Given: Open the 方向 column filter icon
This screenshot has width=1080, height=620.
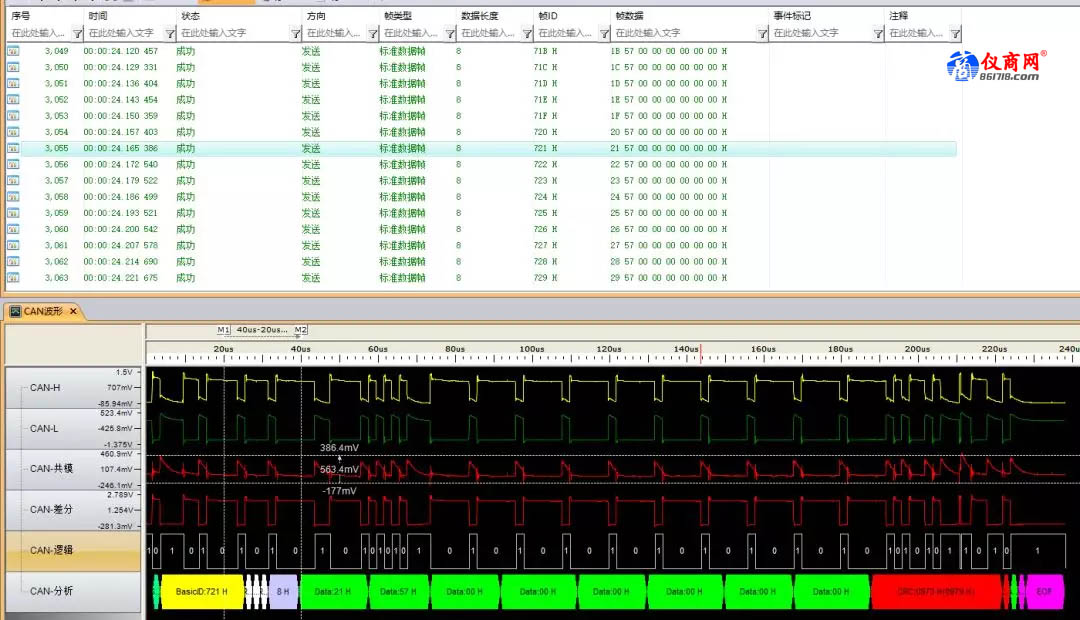Looking at the screenshot, I should pyautogui.click(x=371, y=34).
